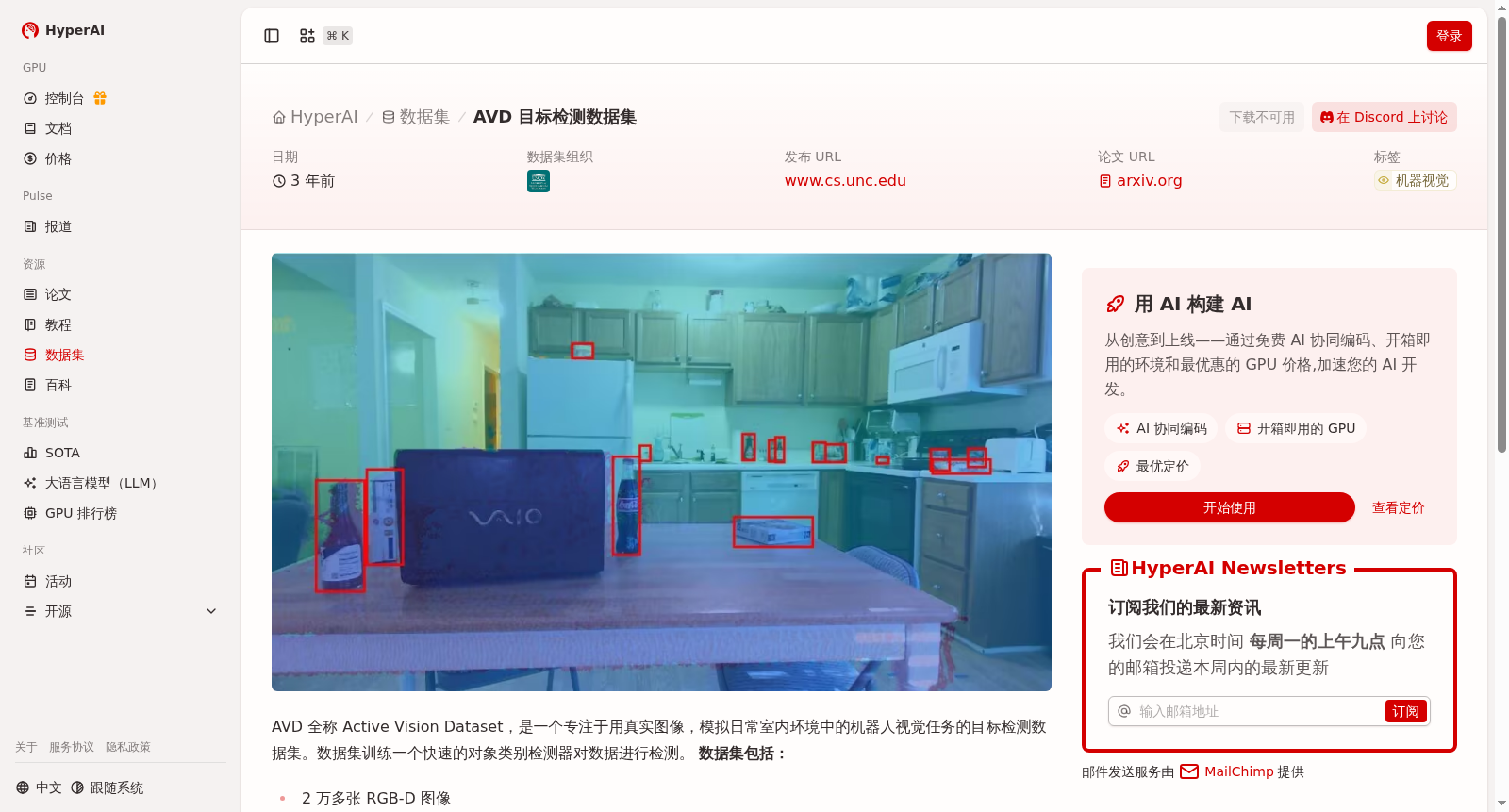Click the 开始使用 button

point(1229,507)
